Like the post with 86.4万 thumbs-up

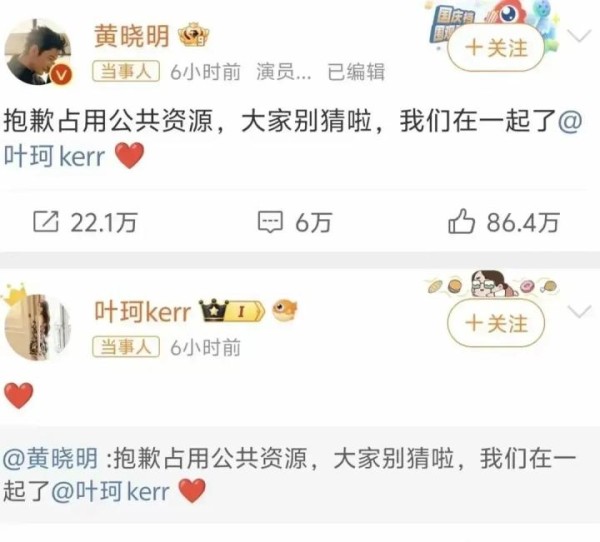click(461, 221)
